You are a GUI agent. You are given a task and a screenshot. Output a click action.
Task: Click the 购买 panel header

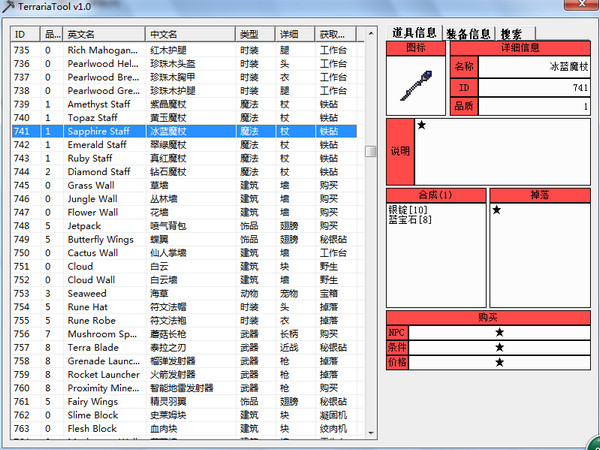click(x=488, y=318)
